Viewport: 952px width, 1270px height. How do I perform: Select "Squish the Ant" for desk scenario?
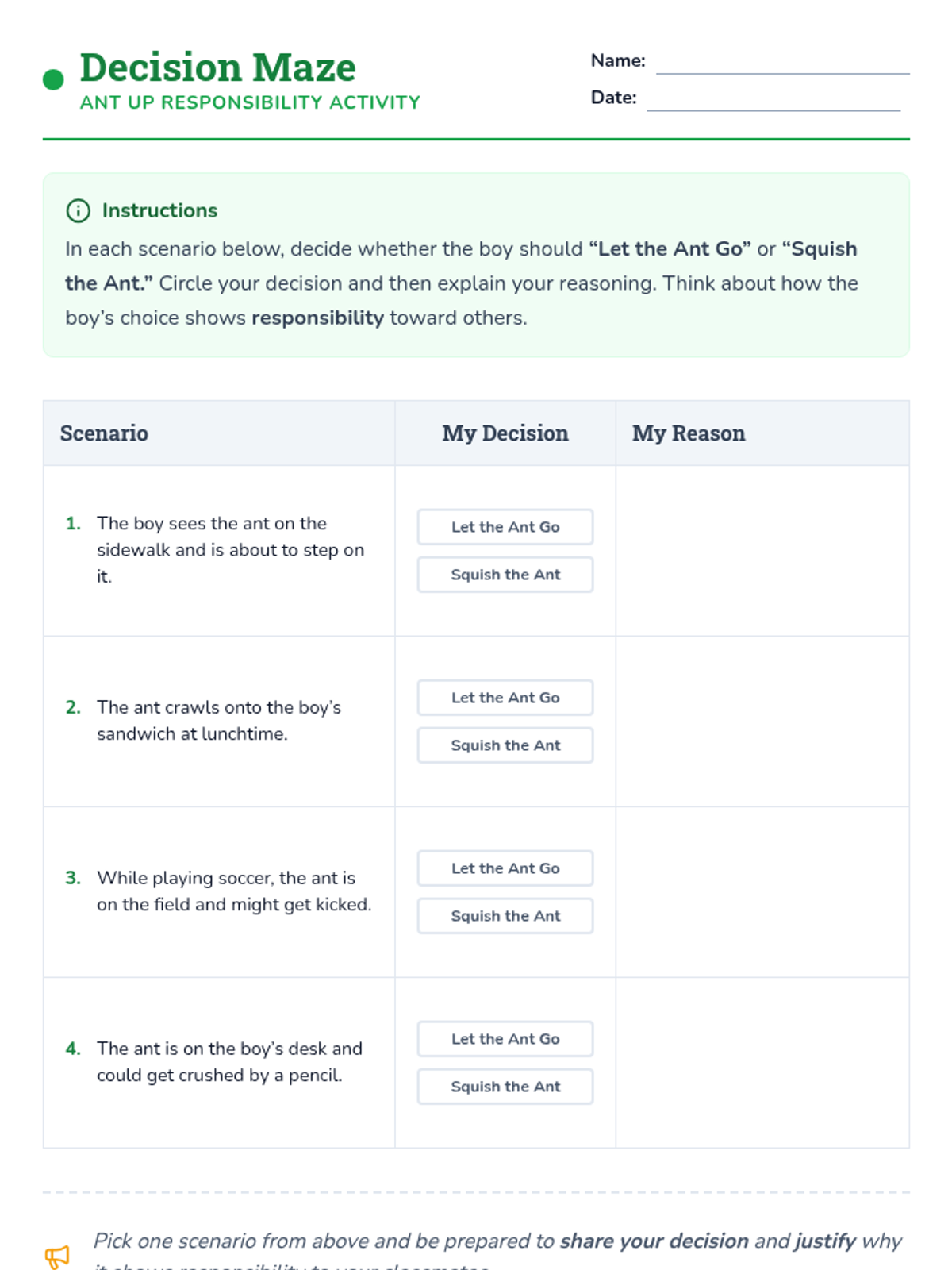click(x=505, y=1087)
